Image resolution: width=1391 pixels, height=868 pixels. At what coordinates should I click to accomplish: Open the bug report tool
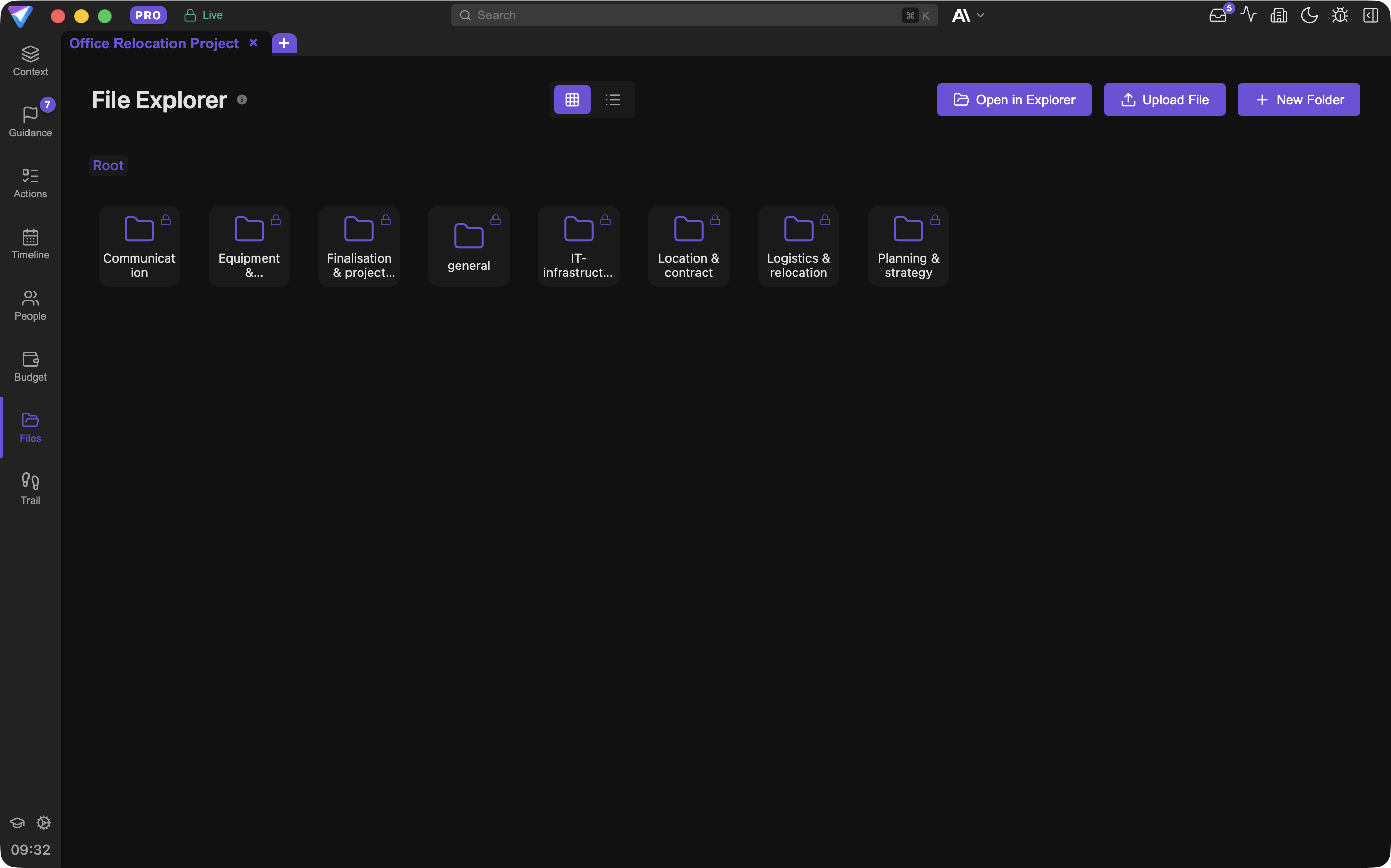pos(1339,15)
